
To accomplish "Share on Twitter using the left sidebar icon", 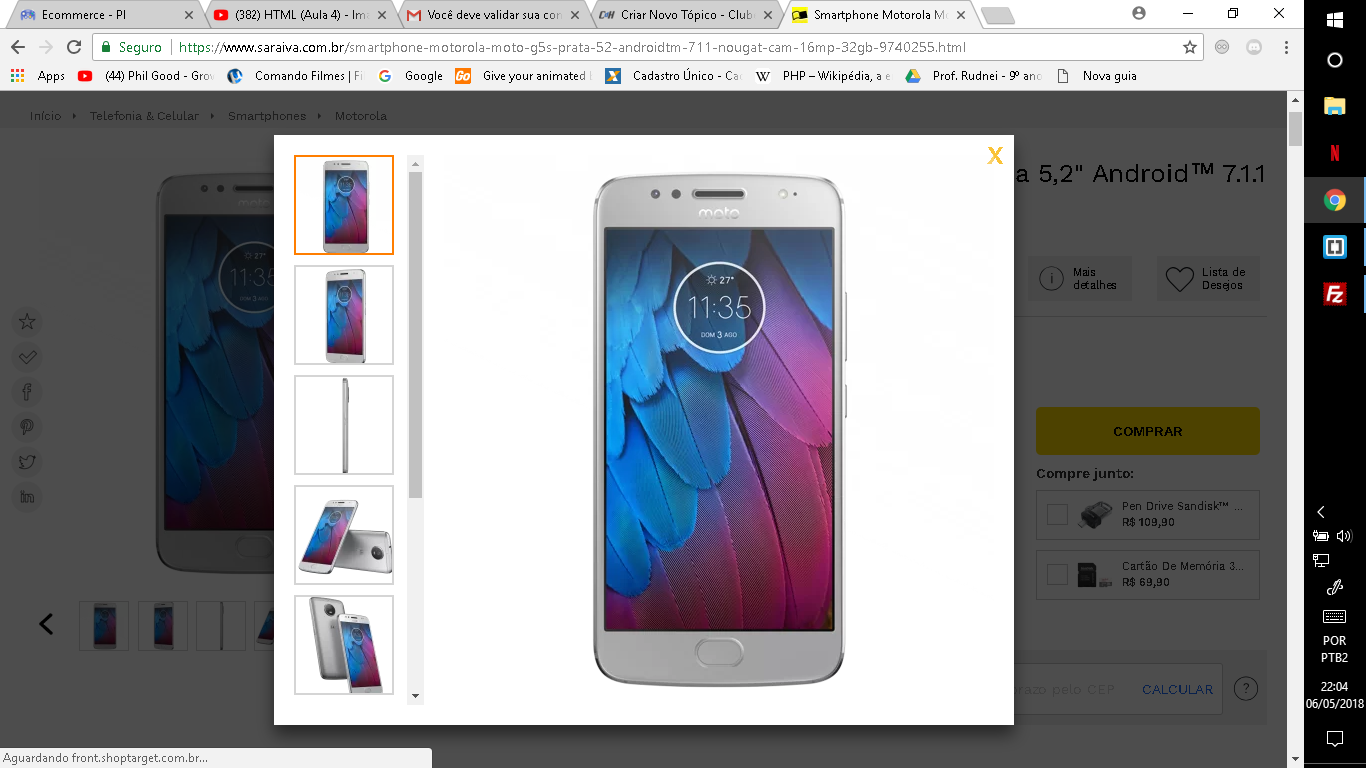I will click(27, 462).
